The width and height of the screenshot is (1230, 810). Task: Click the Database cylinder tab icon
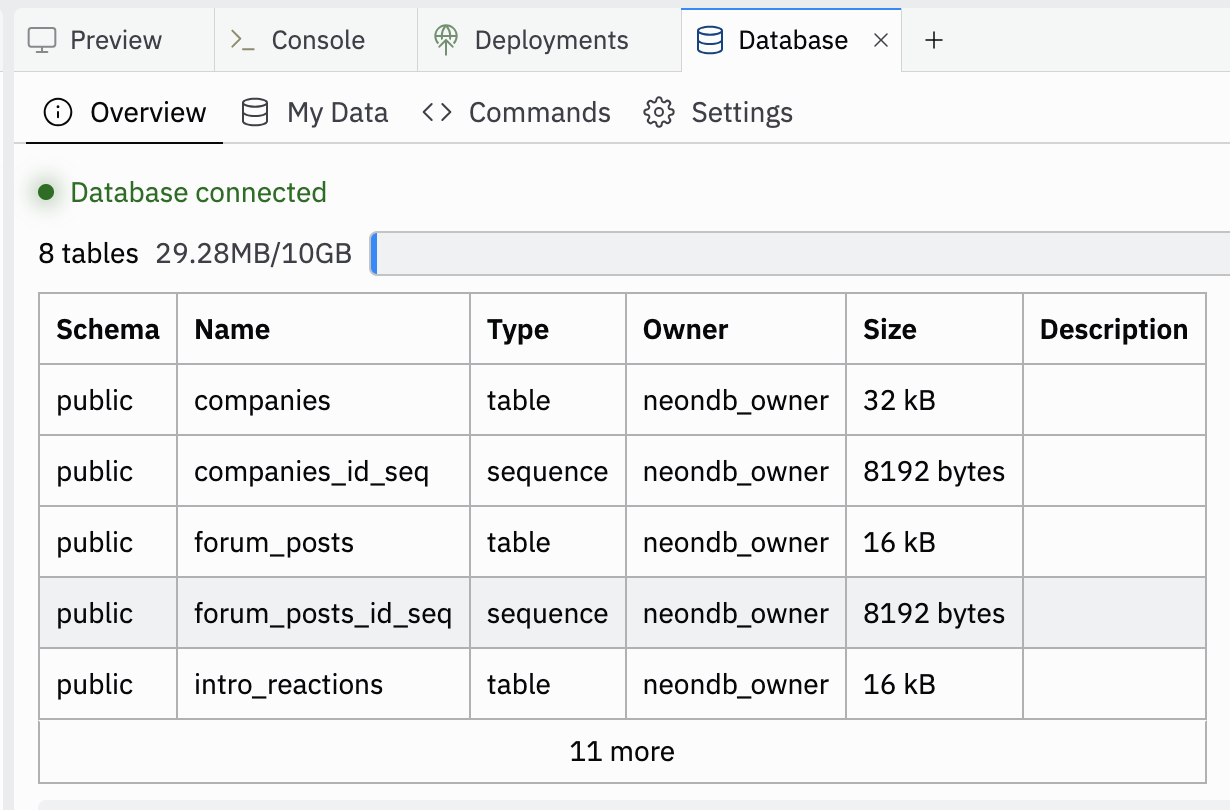(x=710, y=40)
